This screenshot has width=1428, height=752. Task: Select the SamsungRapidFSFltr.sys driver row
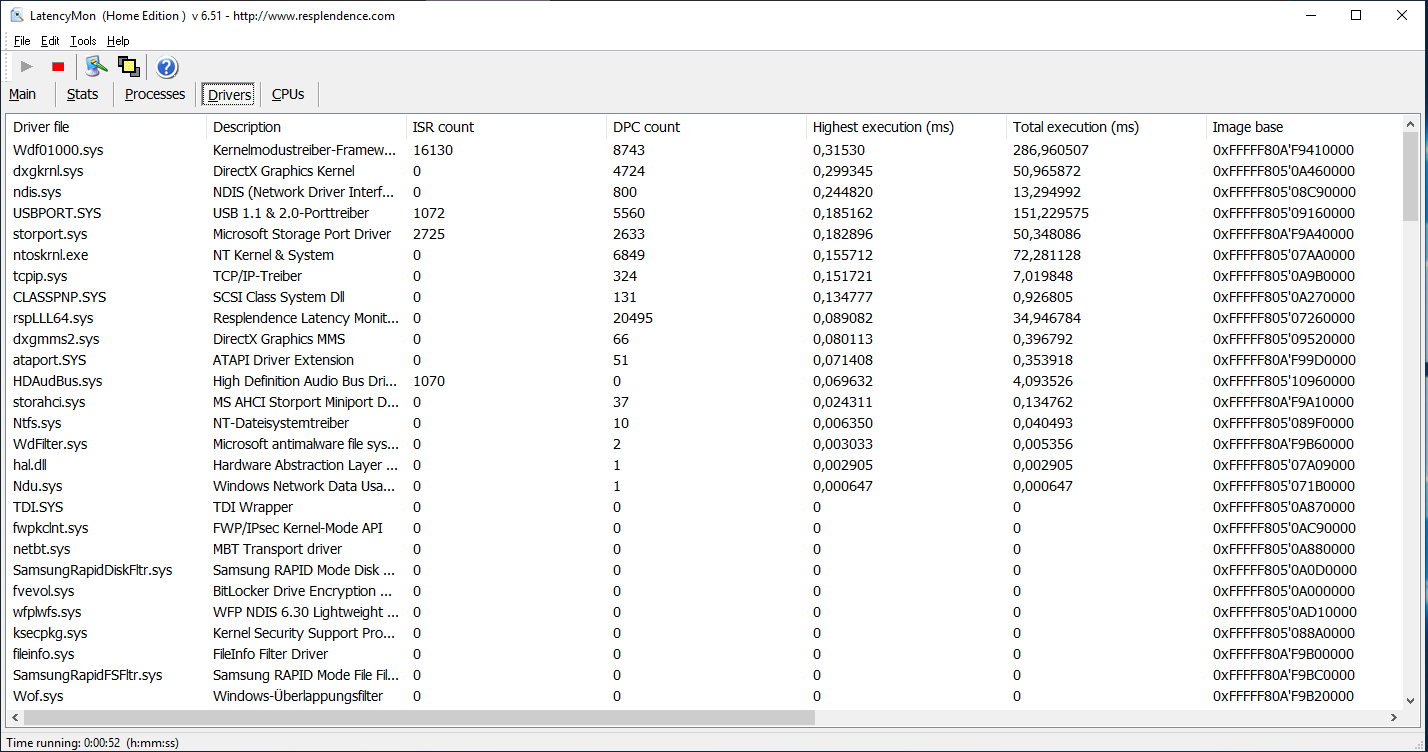704,675
